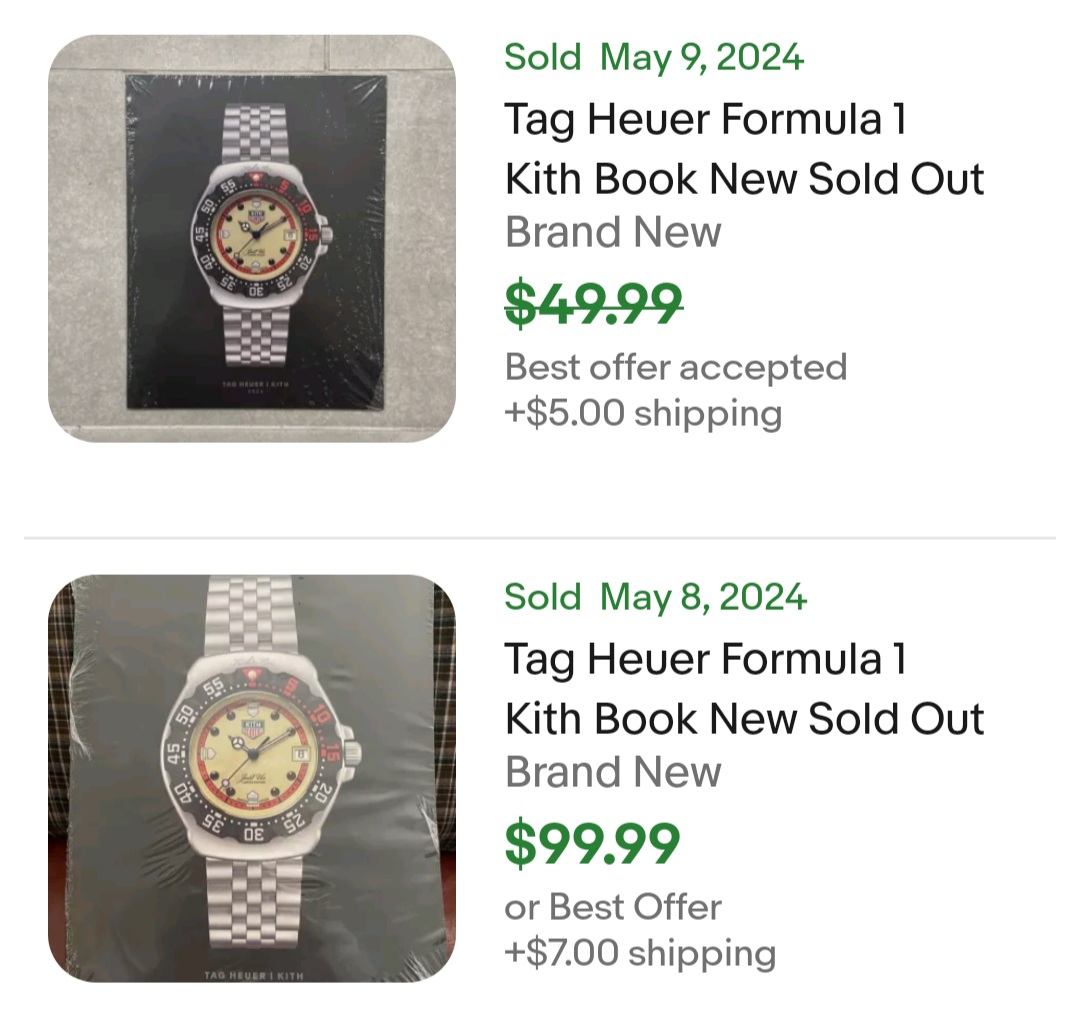Screen dimensions: 1080x1027
Task: Click the or Best Offer text
Action: pos(613,907)
